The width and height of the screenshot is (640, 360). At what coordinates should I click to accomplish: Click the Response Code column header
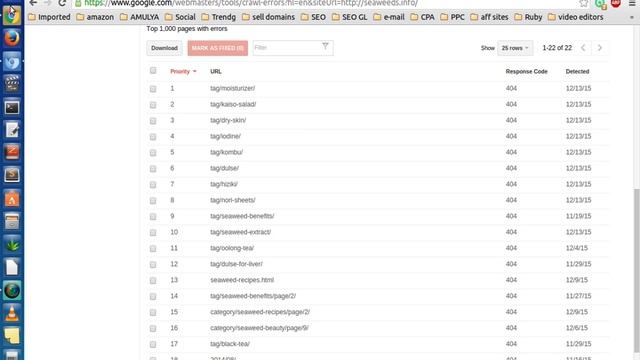coord(527,71)
